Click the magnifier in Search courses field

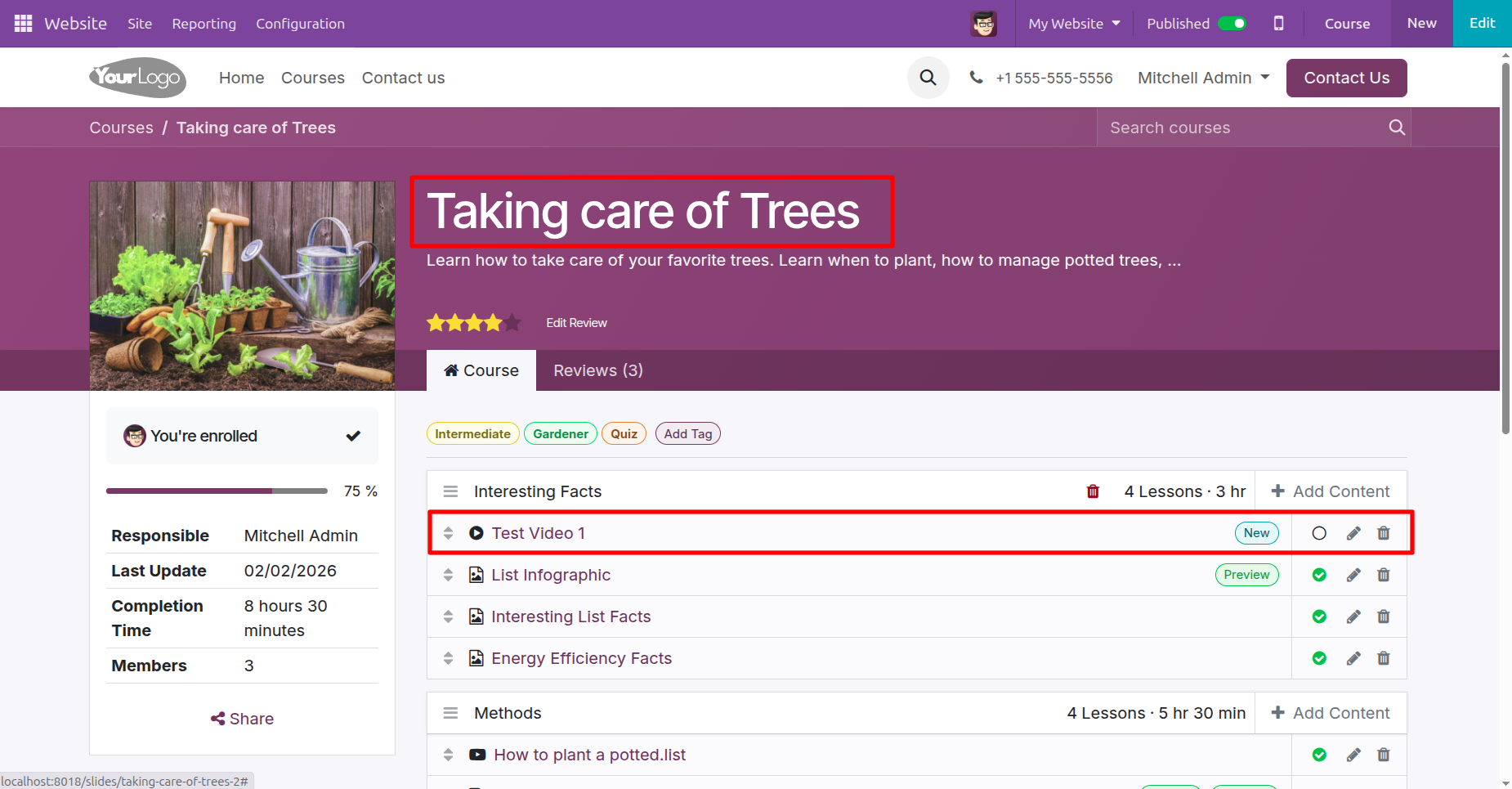[x=1397, y=128]
